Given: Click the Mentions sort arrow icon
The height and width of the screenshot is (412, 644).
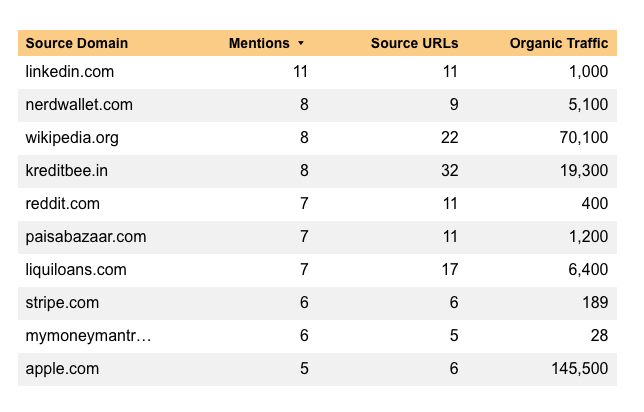Looking at the screenshot, I should coord(301,44).
